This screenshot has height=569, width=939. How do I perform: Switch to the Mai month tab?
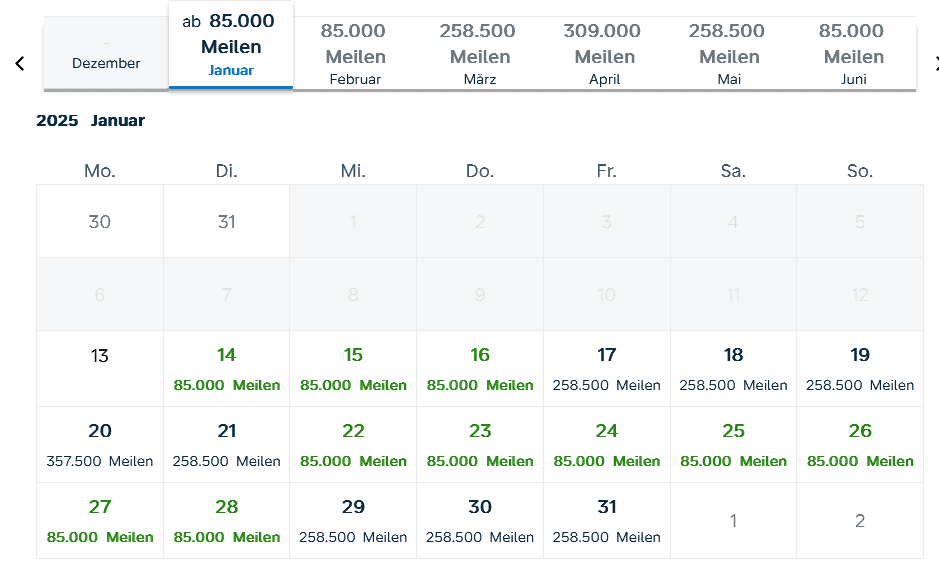point(729,55)
